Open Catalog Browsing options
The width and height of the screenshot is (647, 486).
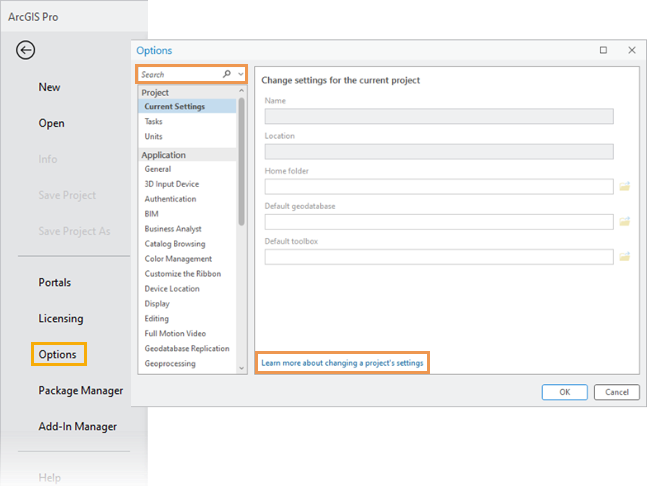click(175, 244)
